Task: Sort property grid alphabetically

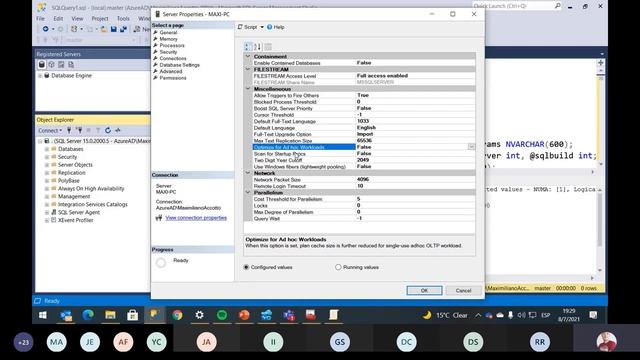Action: (x=257, y=47)
